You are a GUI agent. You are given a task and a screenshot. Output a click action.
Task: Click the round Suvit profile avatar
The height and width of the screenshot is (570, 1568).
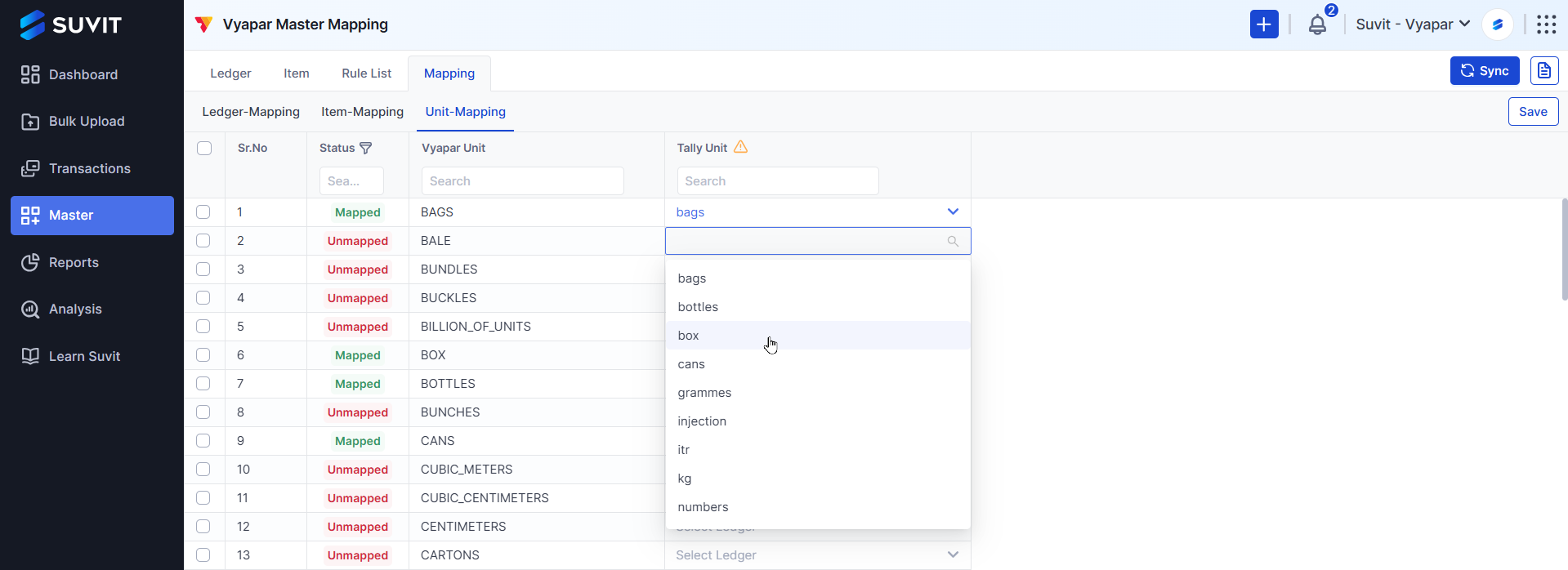click(x=1497, y=24)
